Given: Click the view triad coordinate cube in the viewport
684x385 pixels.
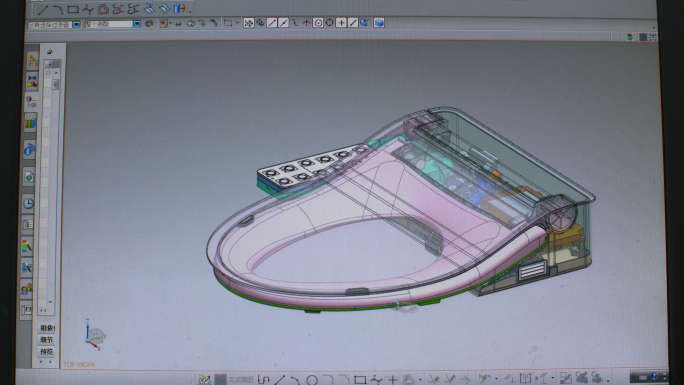Looking at the screenshot, I should tap(96, 335).
